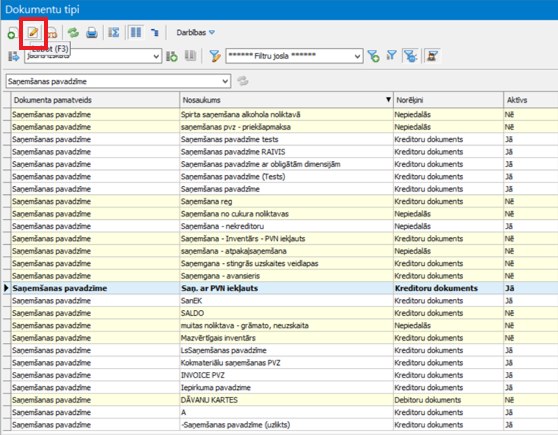
Task: Select the SALDO row in the list
Action: coord(280,313)
